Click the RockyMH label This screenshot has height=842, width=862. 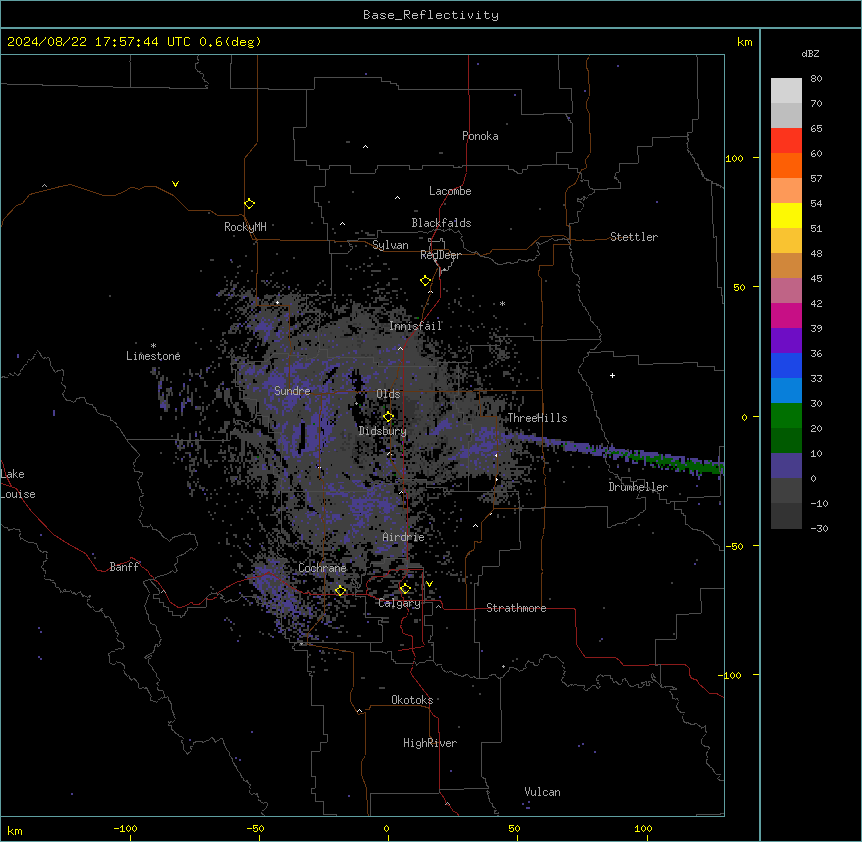pyautogui.click(x=245, y=226)
